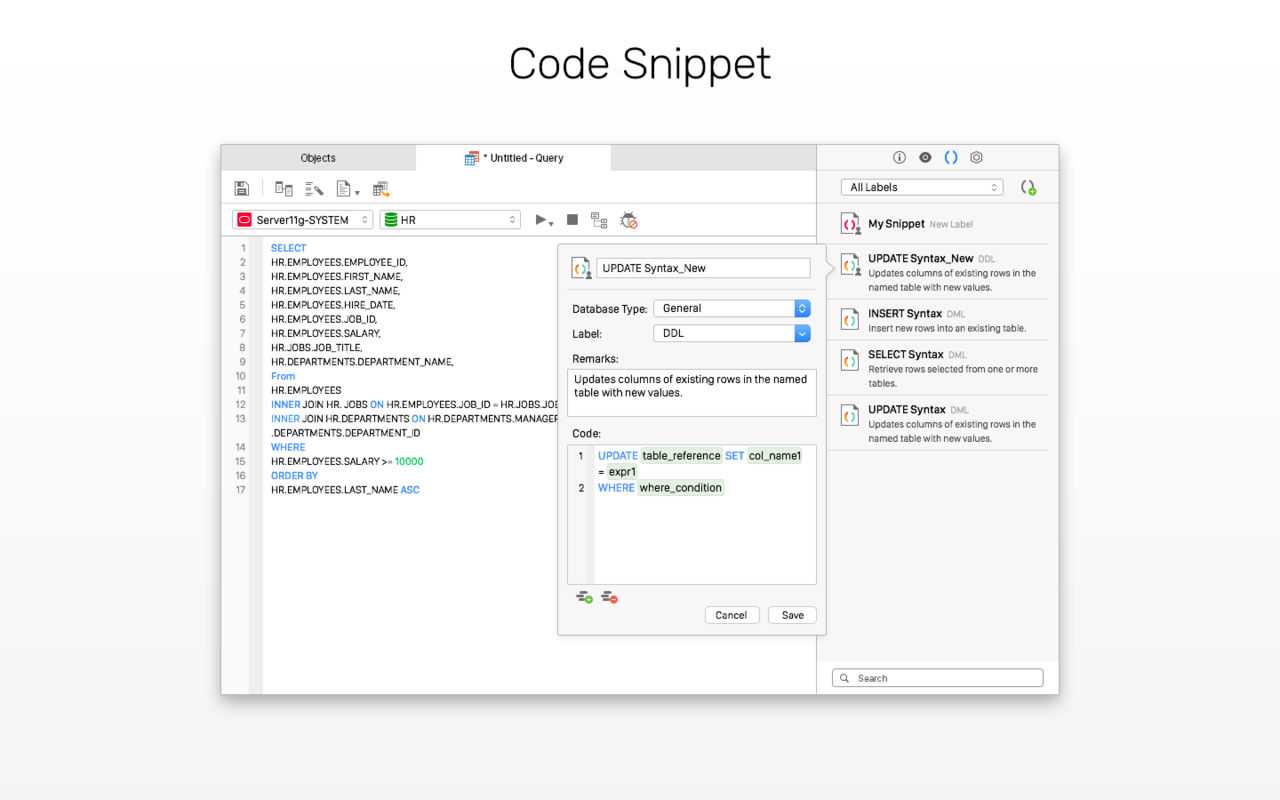Open the Explain query plan icon
Viewport: 1280px width, 800px height.
coord(599,220)
